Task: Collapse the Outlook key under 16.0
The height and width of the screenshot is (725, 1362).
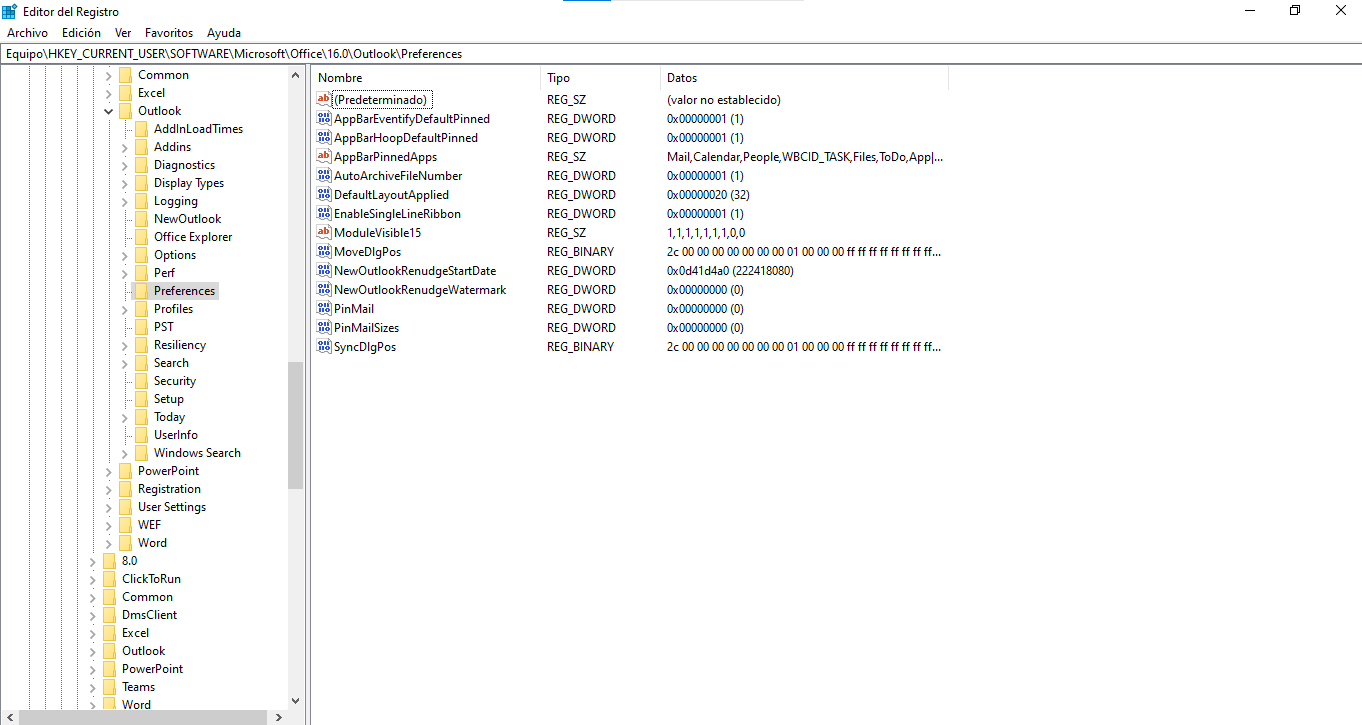Action: (108, 111)
